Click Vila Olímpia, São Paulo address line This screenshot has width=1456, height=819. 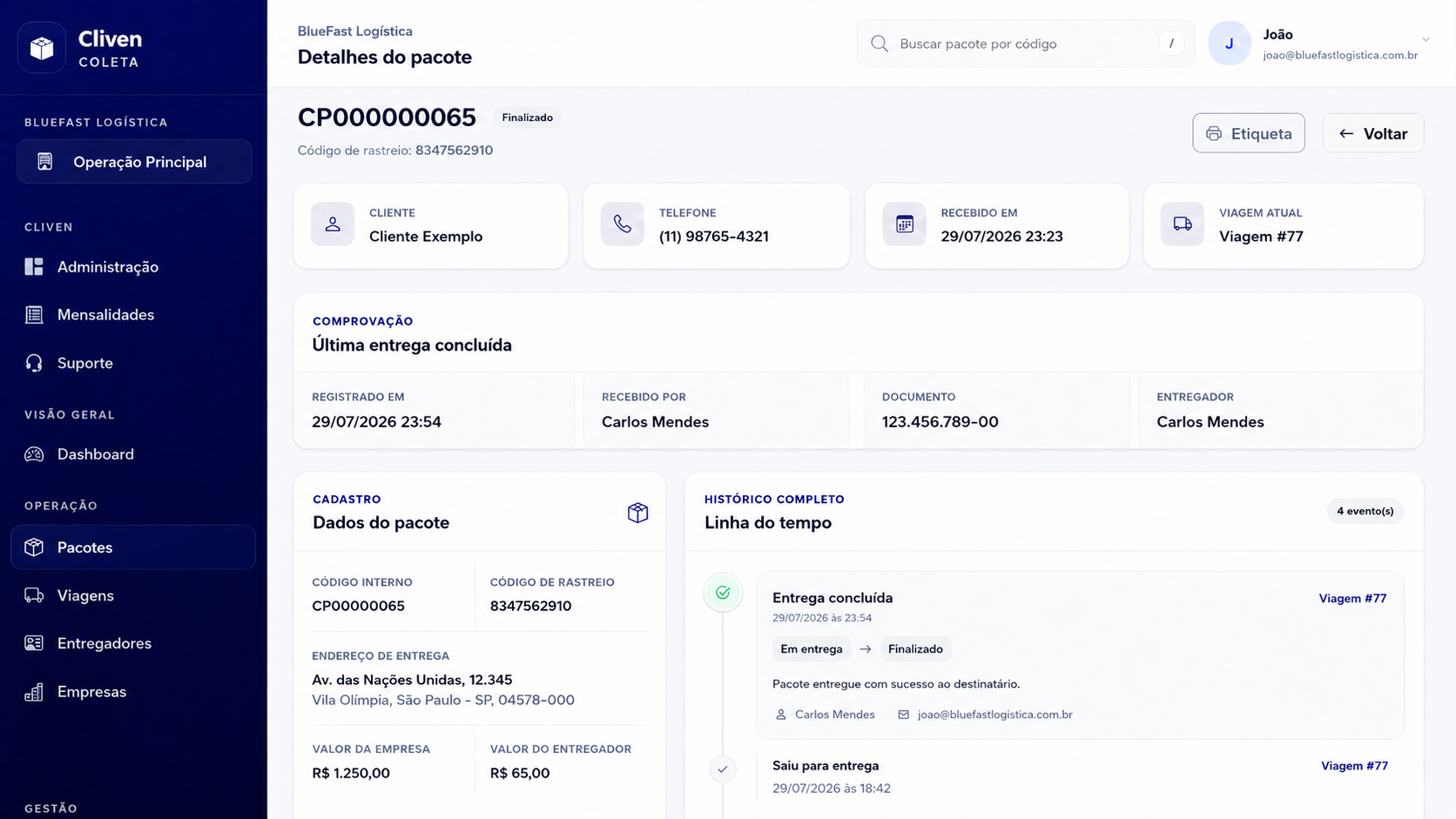pos(443,701)
